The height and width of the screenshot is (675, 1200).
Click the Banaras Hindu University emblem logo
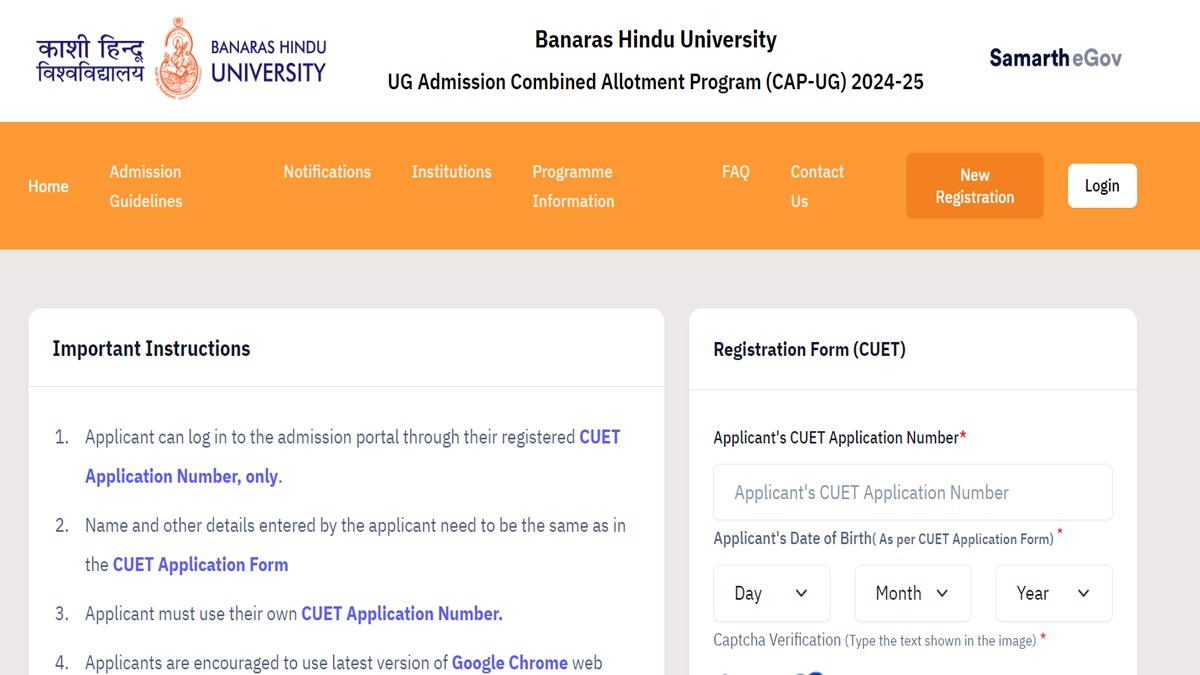[x=179, y=58]
